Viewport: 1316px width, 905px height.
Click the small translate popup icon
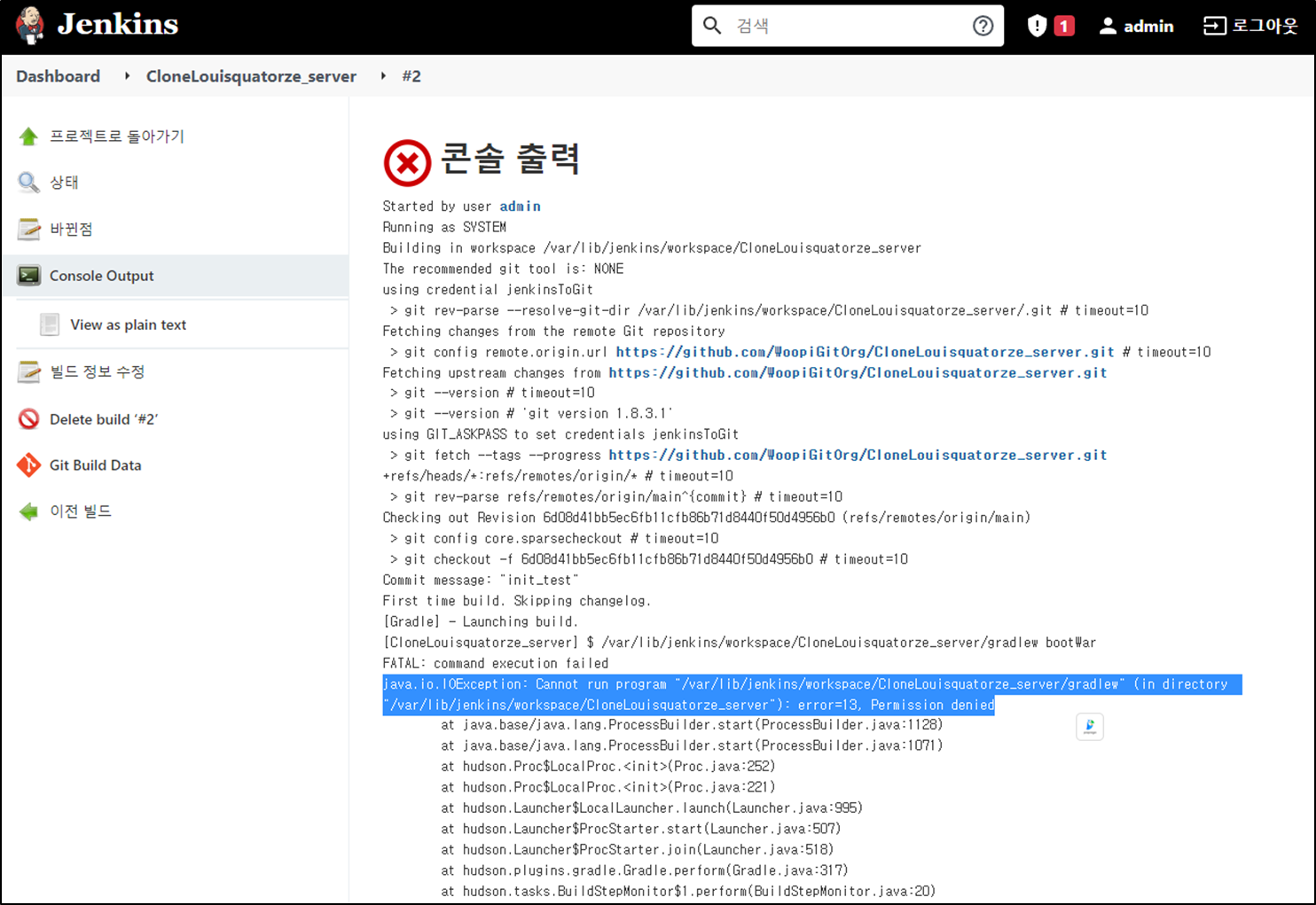[x=1090, y=727]
